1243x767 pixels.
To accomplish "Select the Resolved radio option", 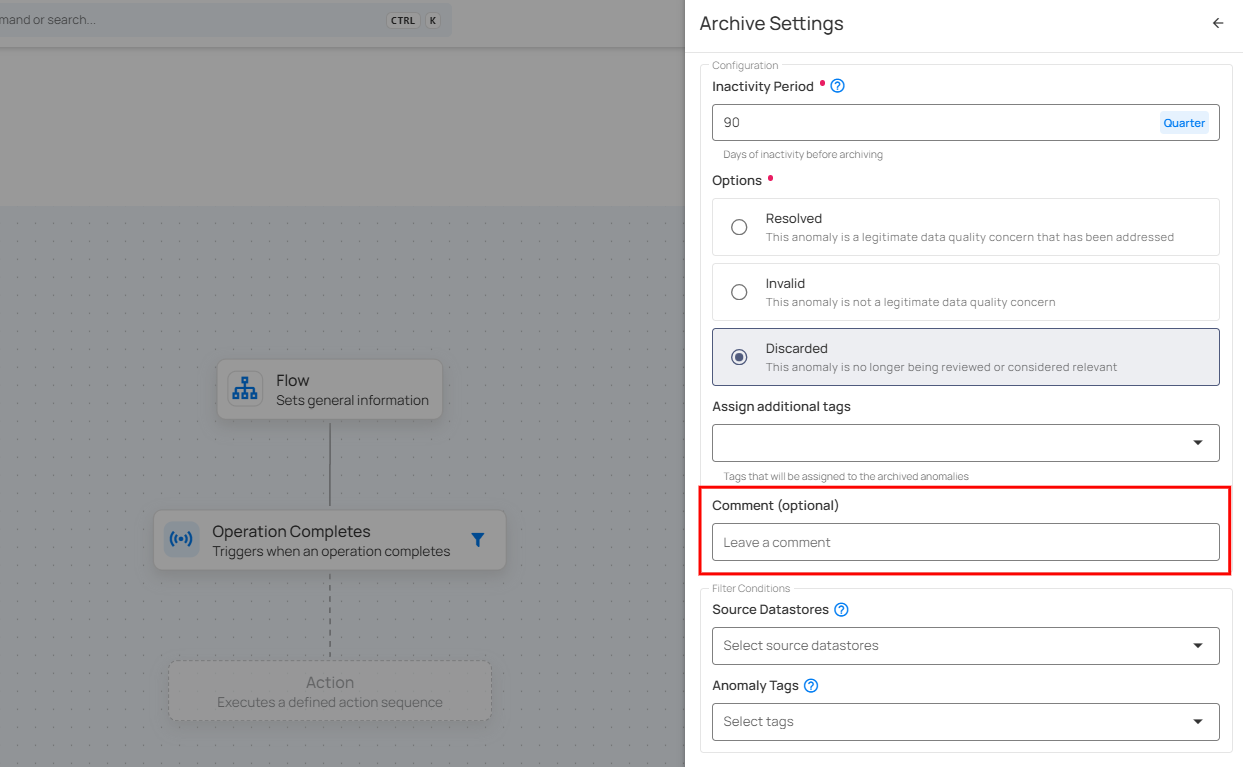I will [739, 227].
